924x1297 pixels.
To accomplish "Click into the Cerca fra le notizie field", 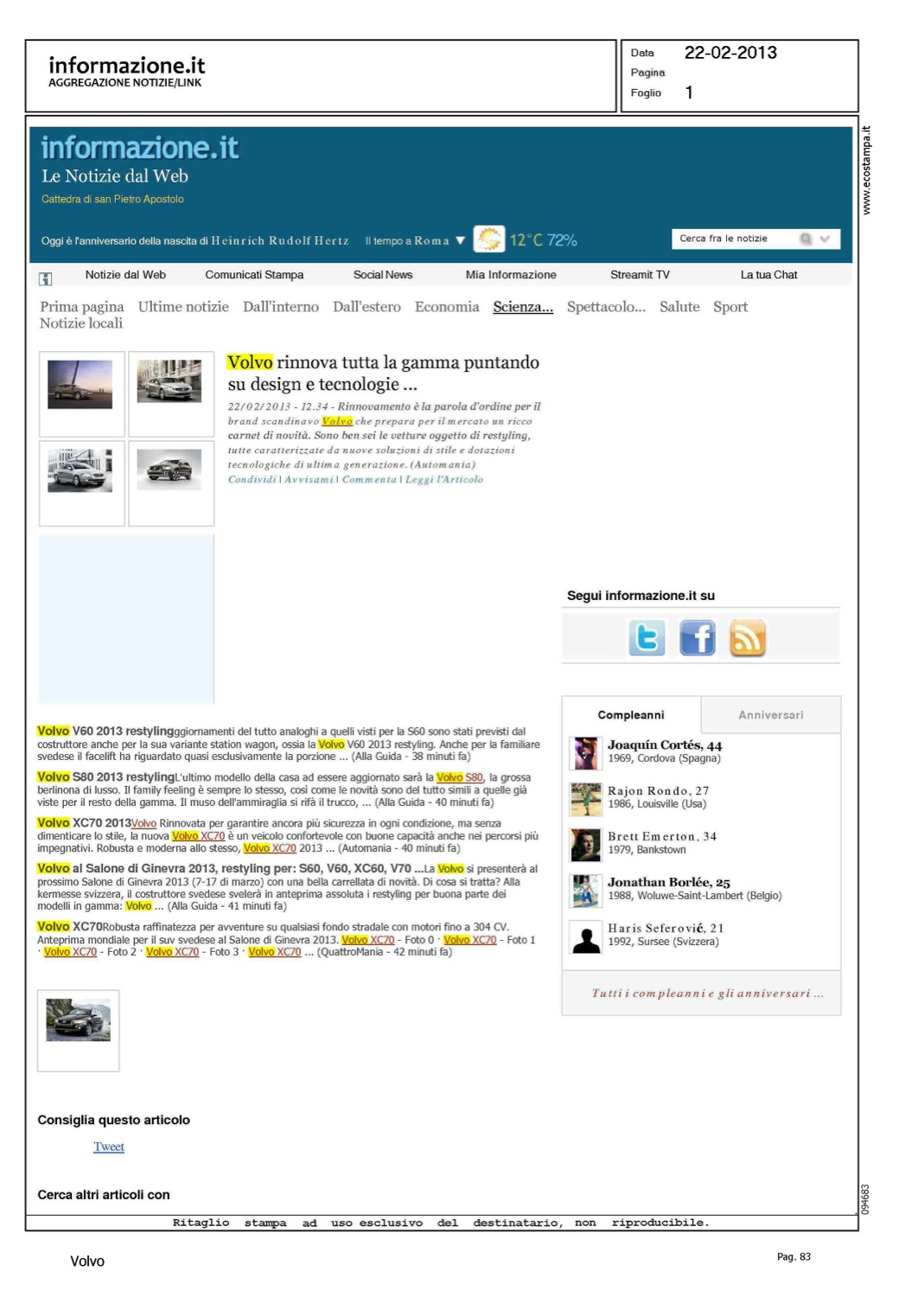I will pos(733,239).
